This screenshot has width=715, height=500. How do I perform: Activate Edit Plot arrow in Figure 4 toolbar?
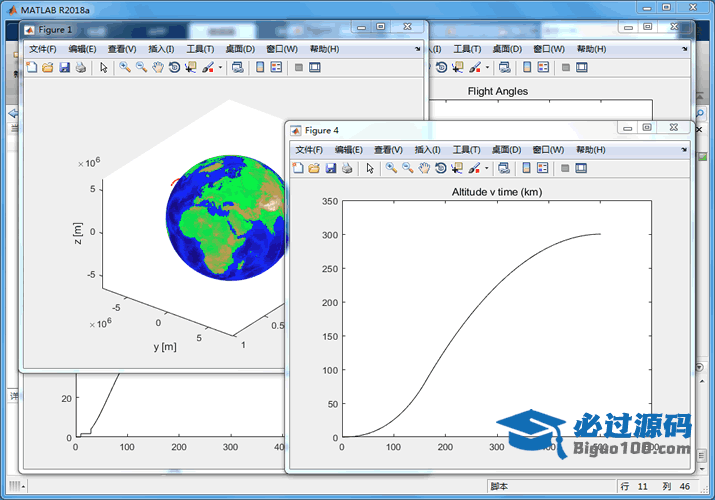370,168
